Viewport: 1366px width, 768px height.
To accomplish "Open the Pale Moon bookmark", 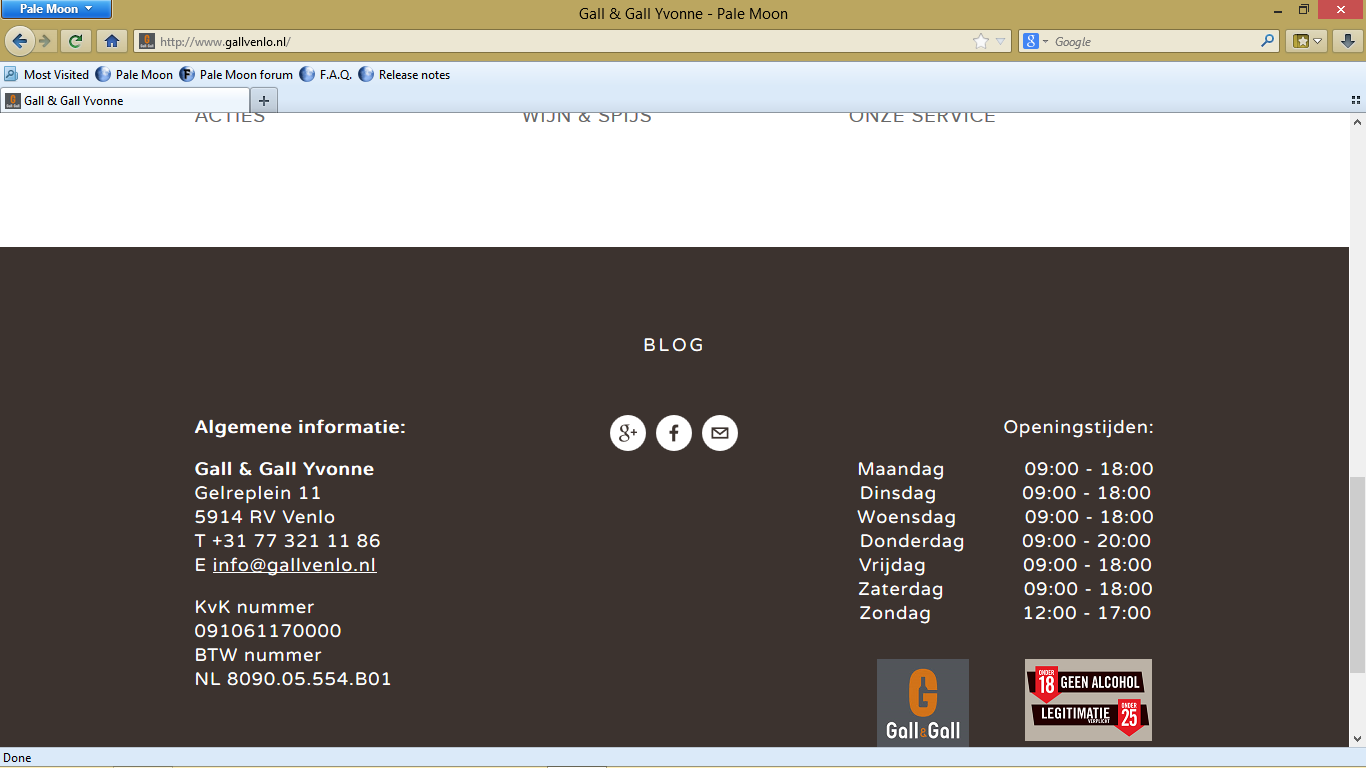I will coord(134,74).
